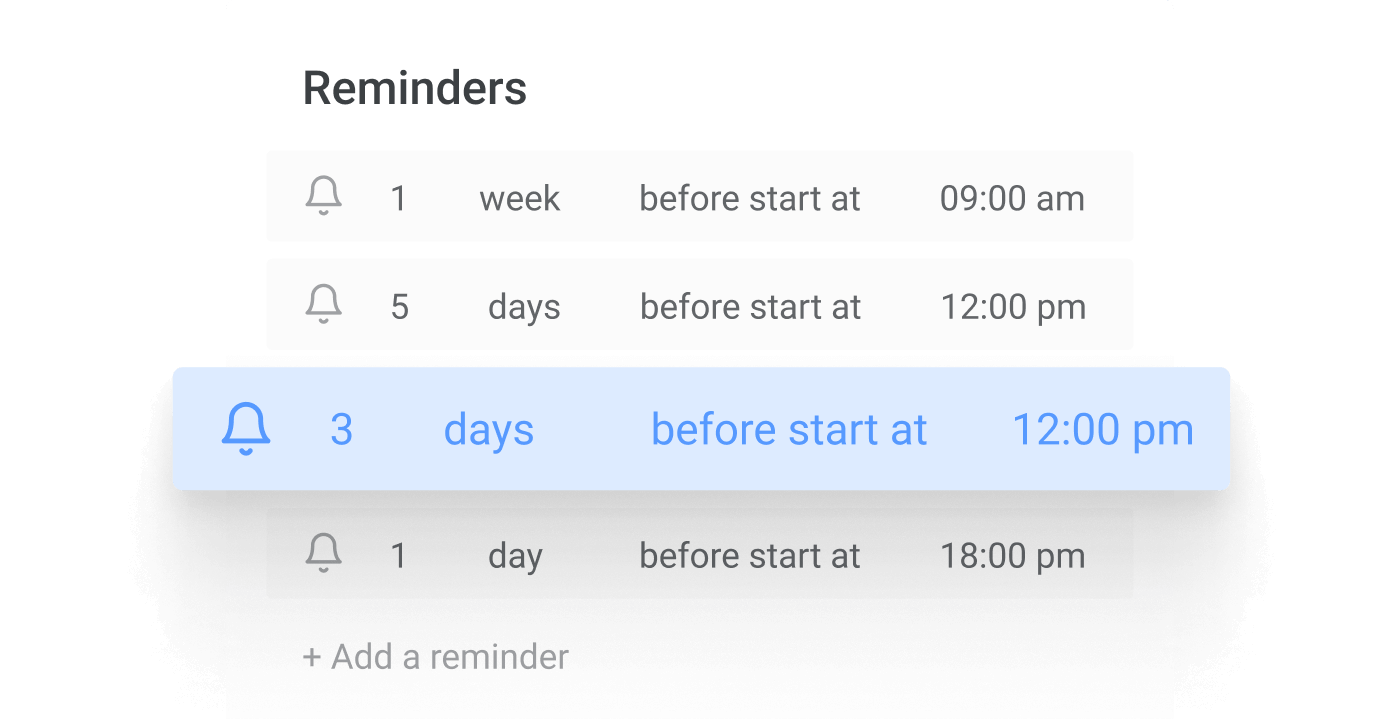The image size is (1400, 720).
Task: Edit the 18:00 pm time value
Action: tap(1013, 555)
